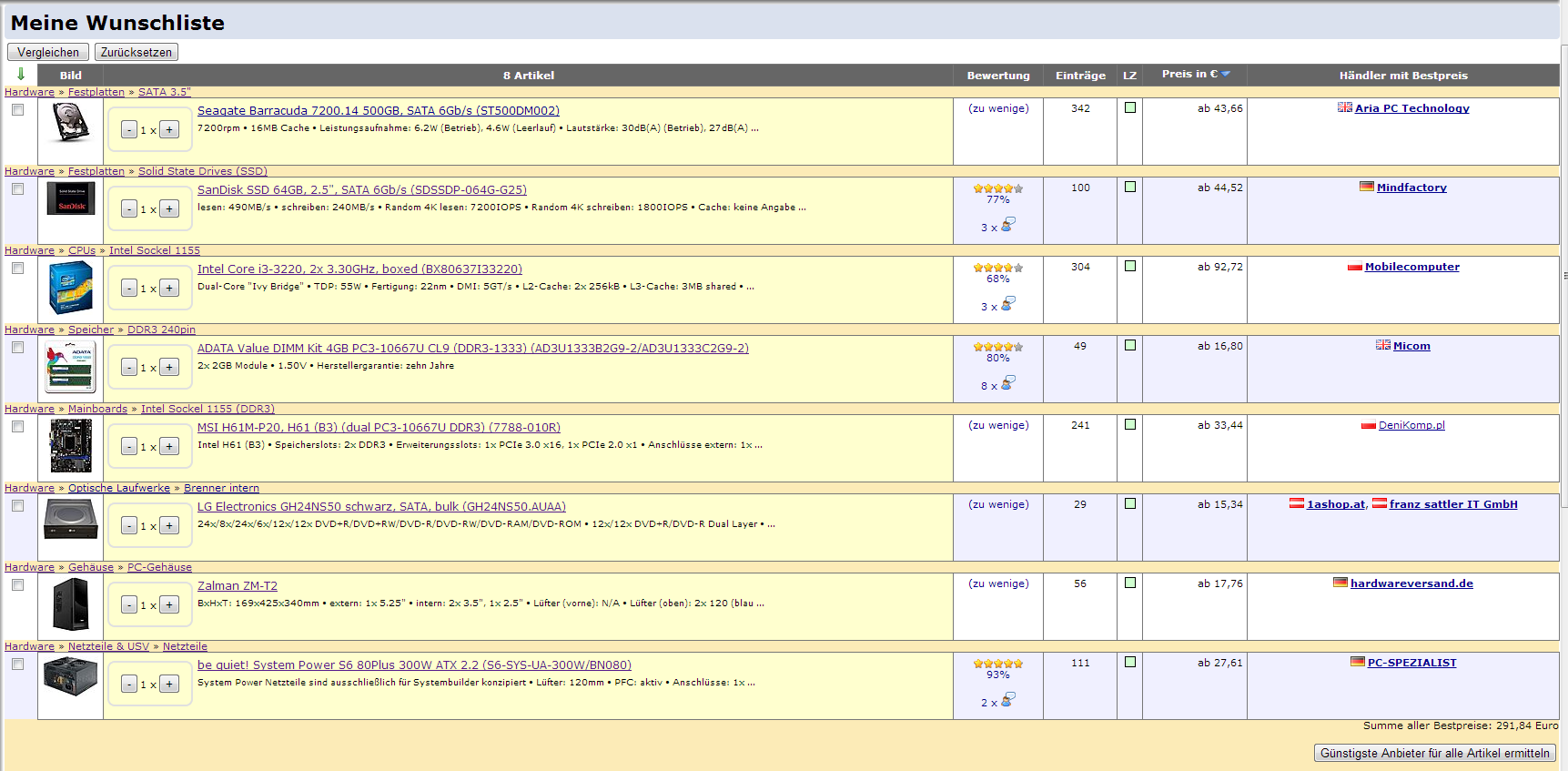1568x771 pixels.
Task: Click the Austrian flag beside 1ashop.at
Action: pos(1296,503)
